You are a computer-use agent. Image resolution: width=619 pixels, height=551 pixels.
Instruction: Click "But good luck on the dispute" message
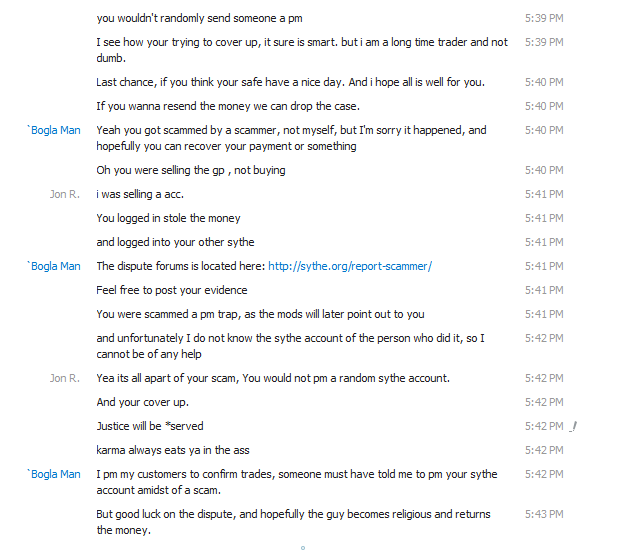point(293,514)
